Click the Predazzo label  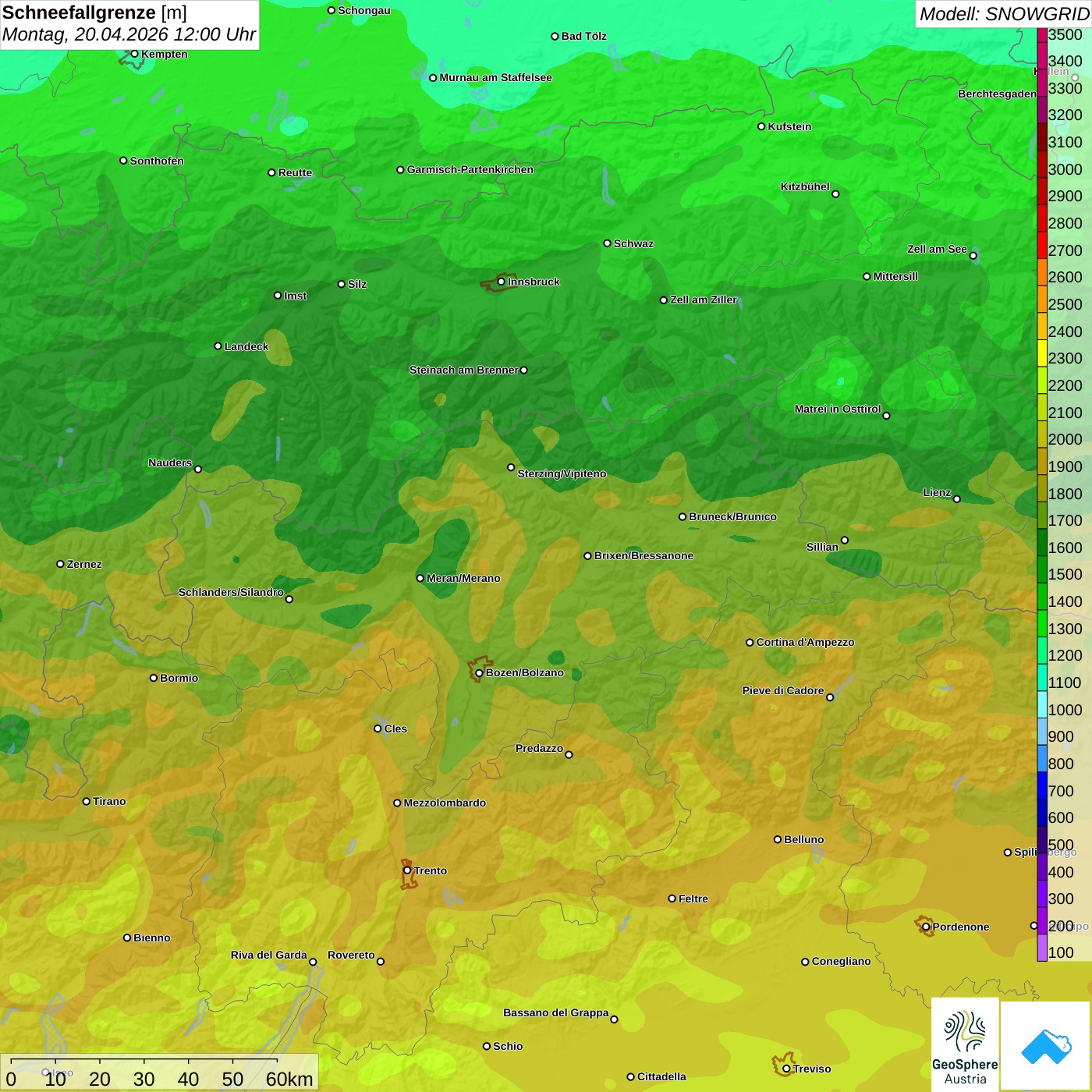539,748
